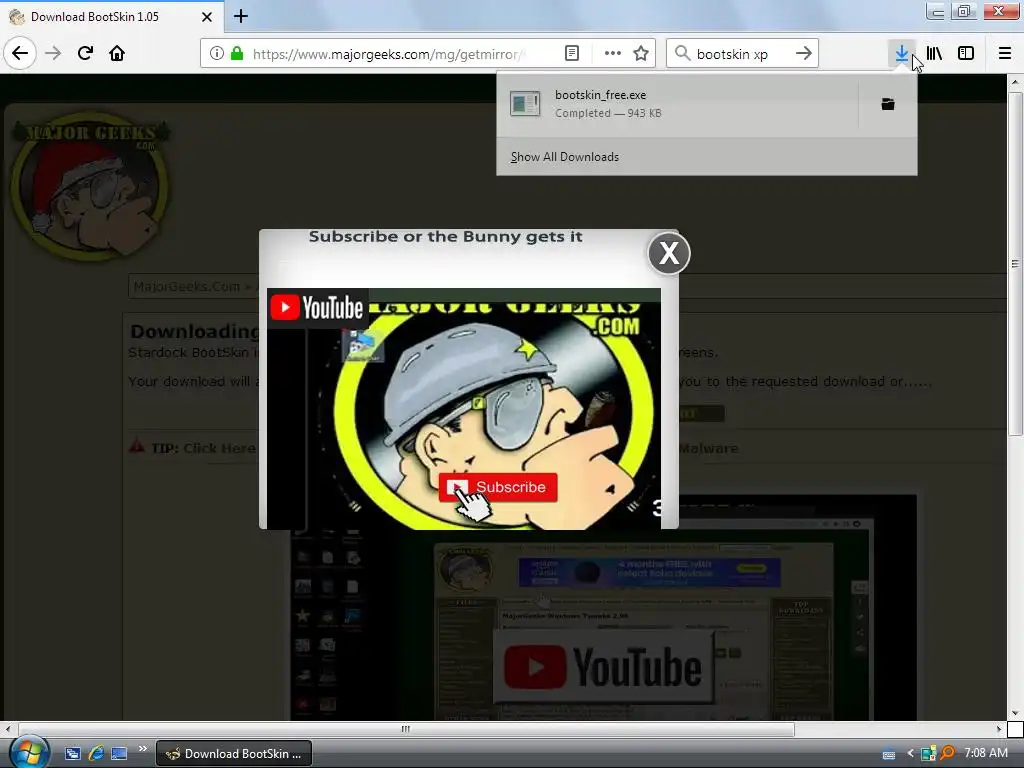
Task: Click the URL address field
Action: [x=389, y=54]
